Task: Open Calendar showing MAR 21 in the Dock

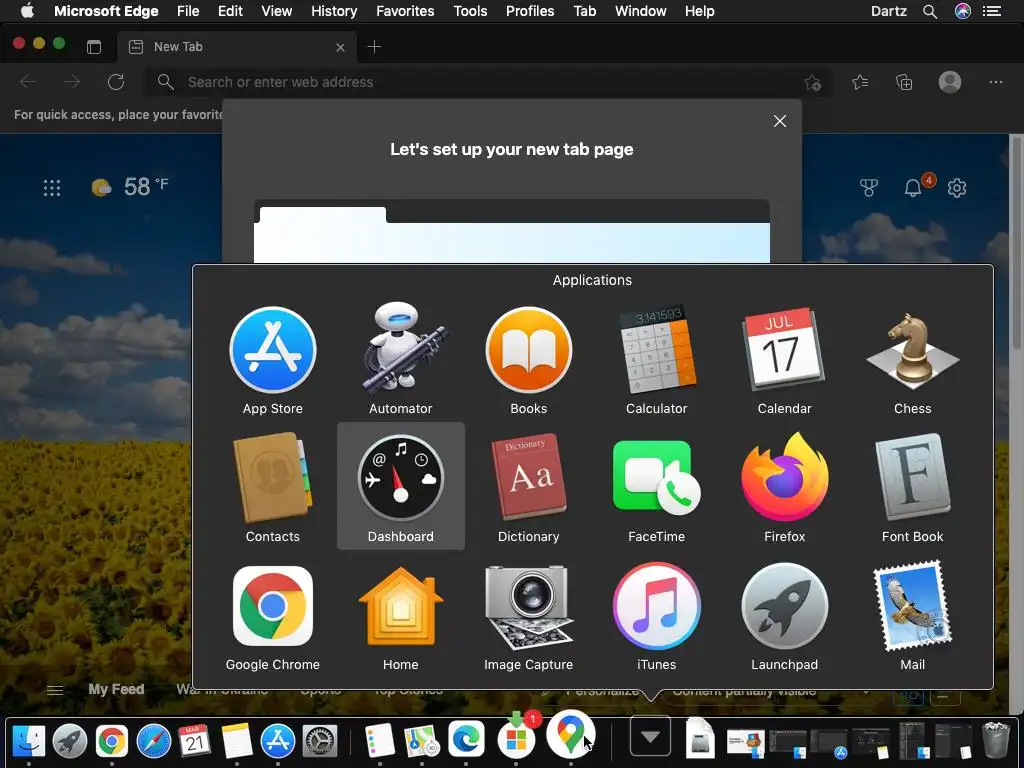Action: (x=195, y=741)
